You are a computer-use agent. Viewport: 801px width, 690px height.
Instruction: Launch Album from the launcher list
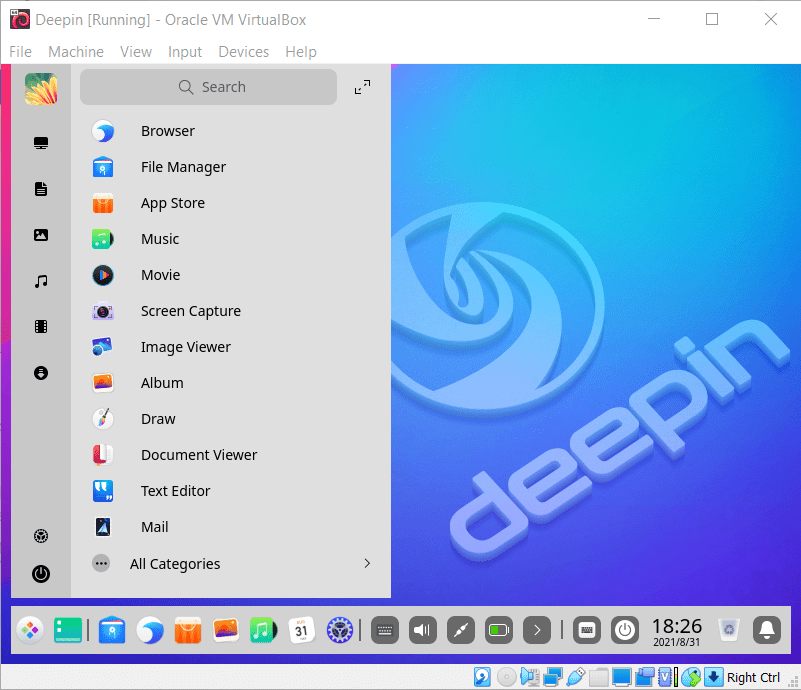point(230,383)
